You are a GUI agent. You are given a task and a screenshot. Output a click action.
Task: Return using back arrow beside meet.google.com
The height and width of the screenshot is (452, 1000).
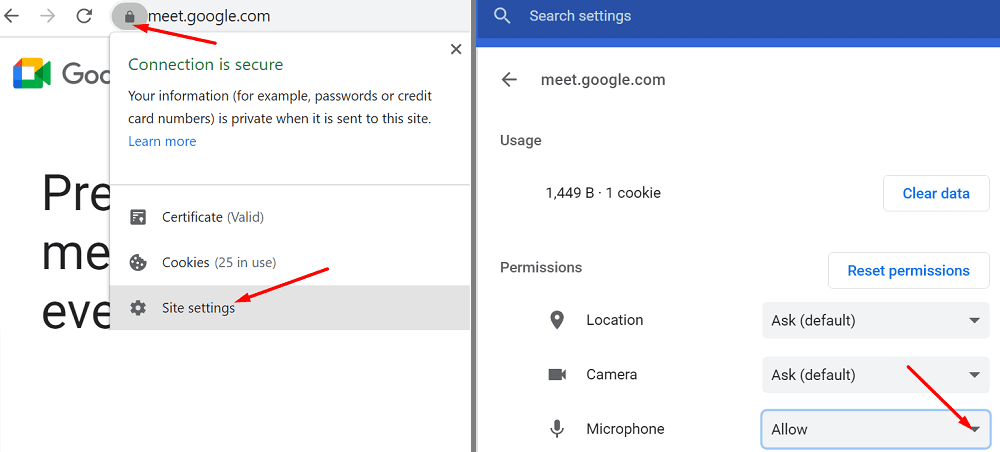(x=509, y=80)
